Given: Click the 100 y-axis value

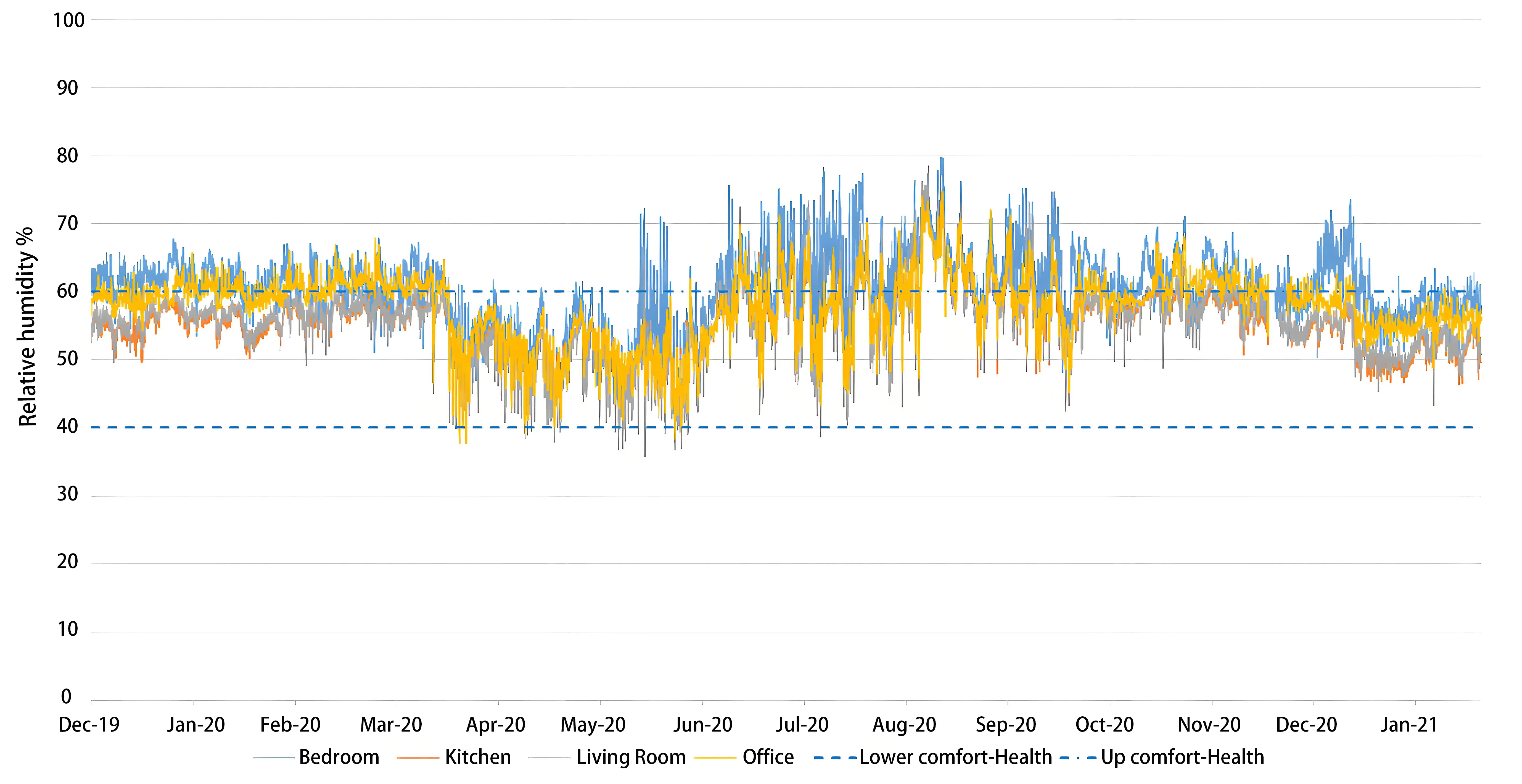Looking at the screenshot, I should 69,20.
